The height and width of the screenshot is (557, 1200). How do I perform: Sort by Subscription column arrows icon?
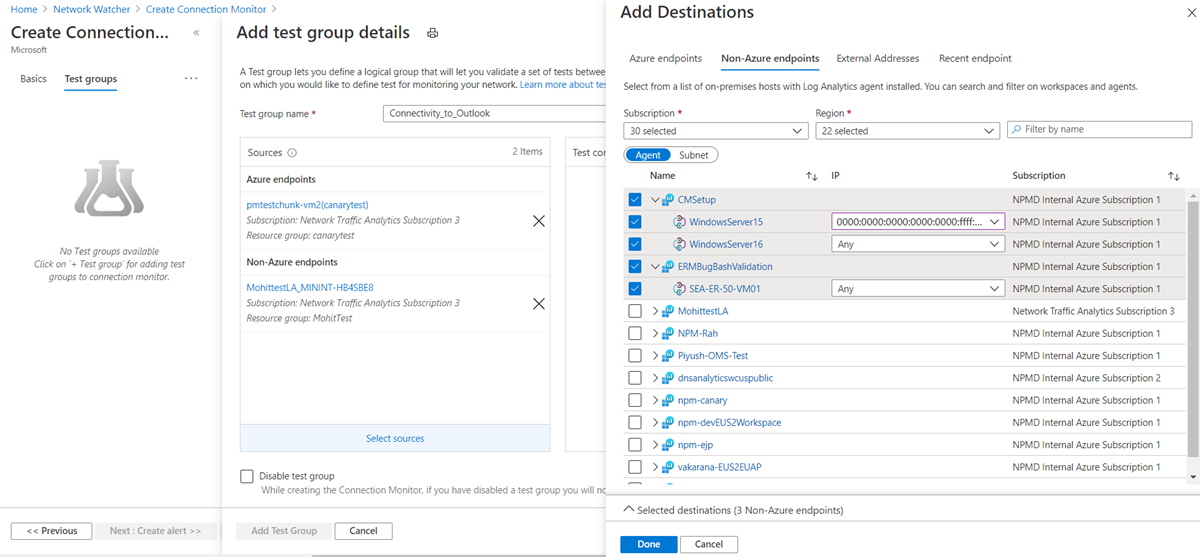1174,176
